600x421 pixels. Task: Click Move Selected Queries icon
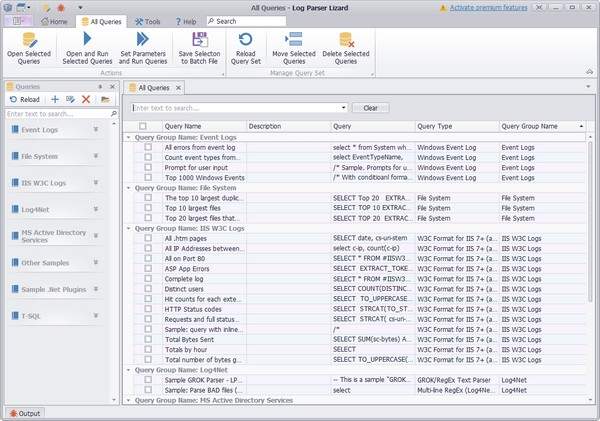click(294, 41)
